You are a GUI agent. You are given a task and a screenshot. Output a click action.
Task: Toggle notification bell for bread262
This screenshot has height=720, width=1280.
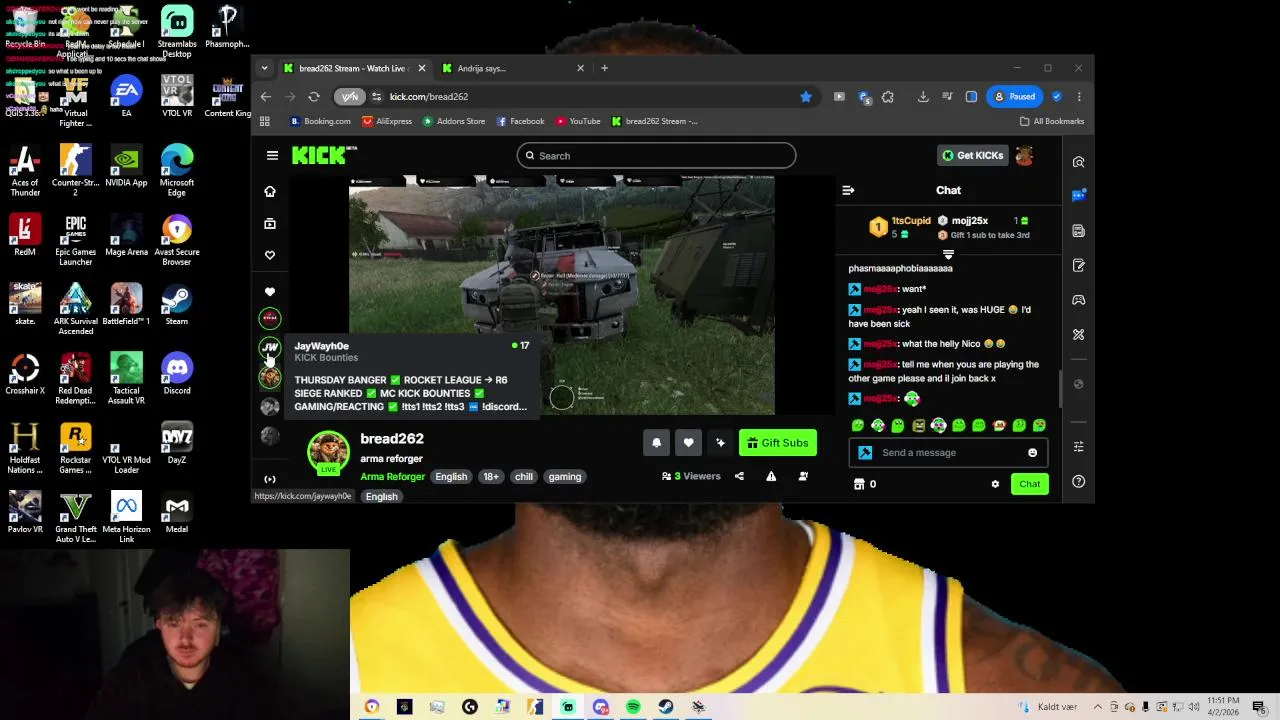(656, 443)
